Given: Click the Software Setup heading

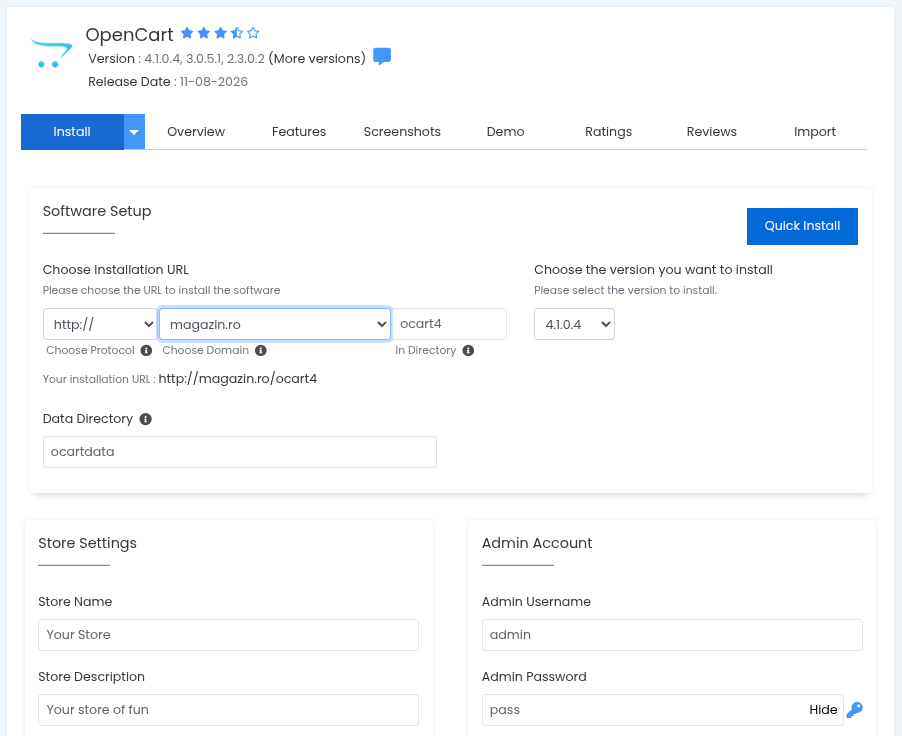Looking at the screenshot, I should click(x=97, y=211).
